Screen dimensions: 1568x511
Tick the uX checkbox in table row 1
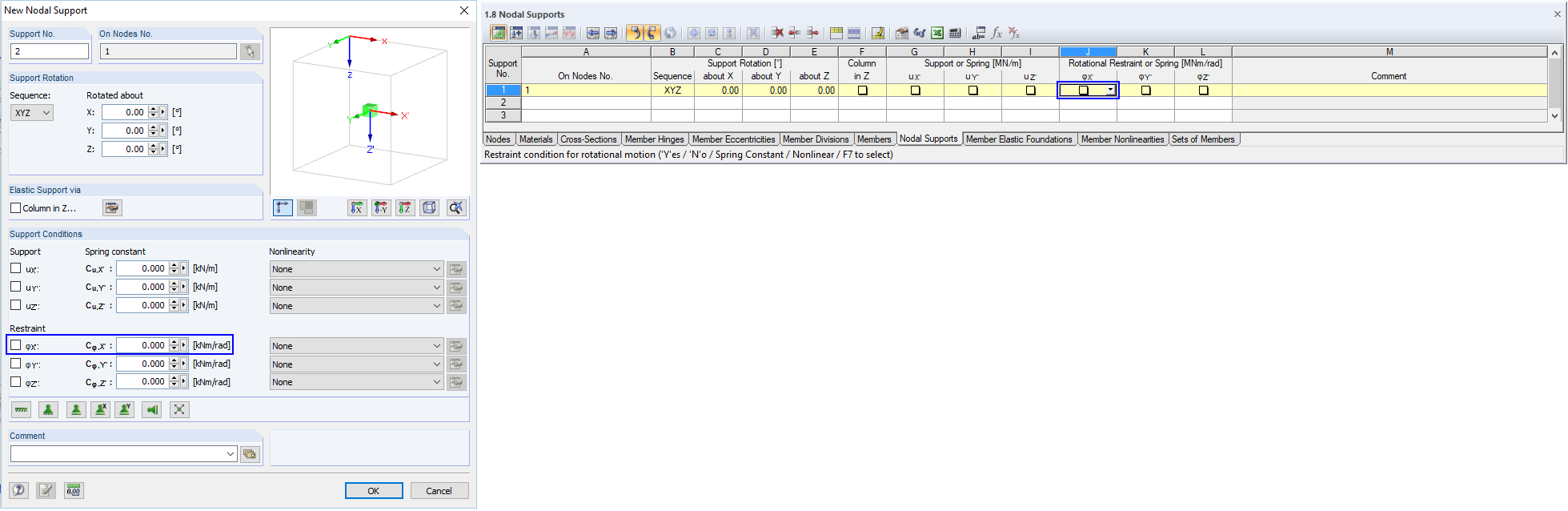point(915,91)
